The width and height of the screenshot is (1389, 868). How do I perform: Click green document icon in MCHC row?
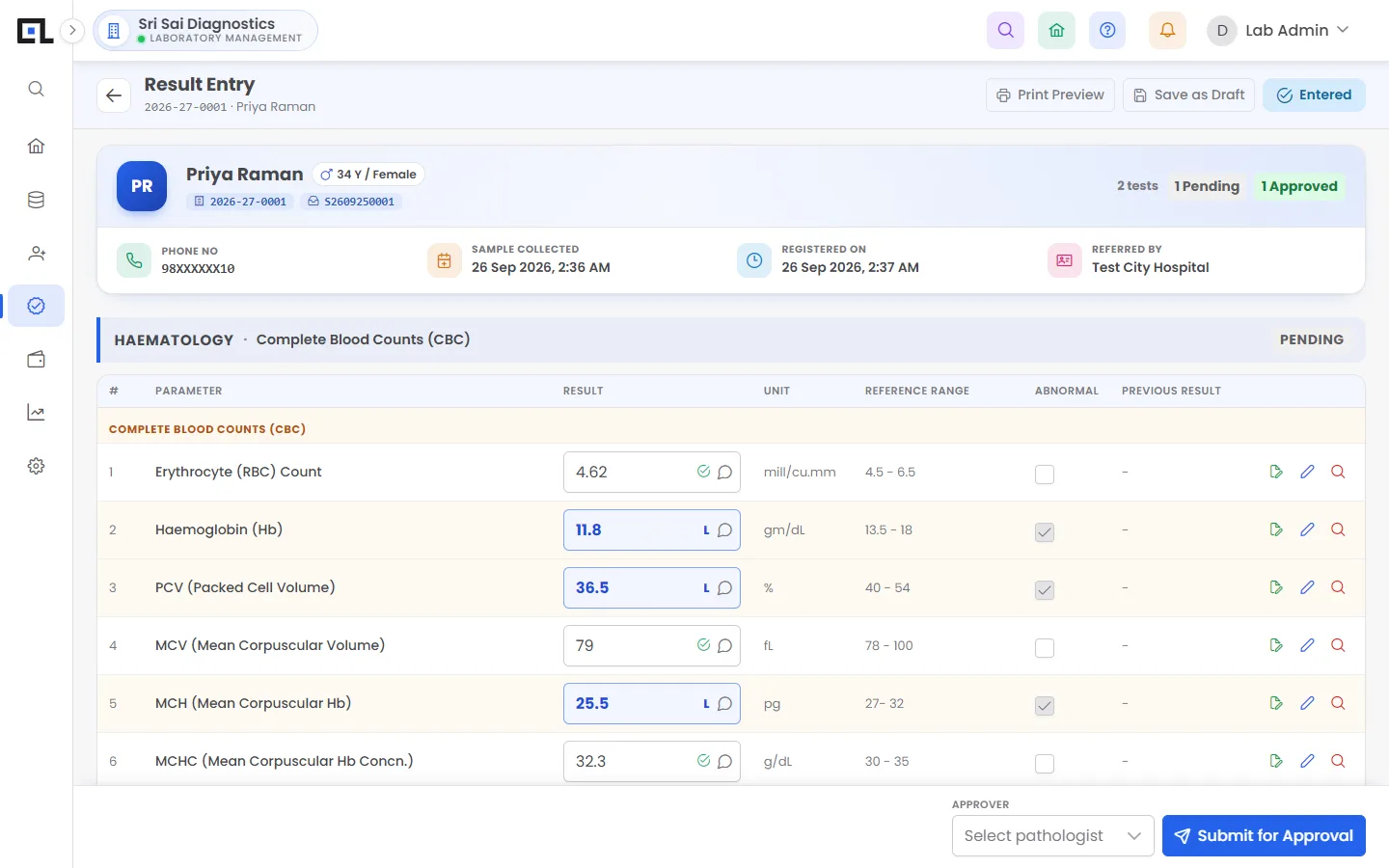click(1276, 761)
